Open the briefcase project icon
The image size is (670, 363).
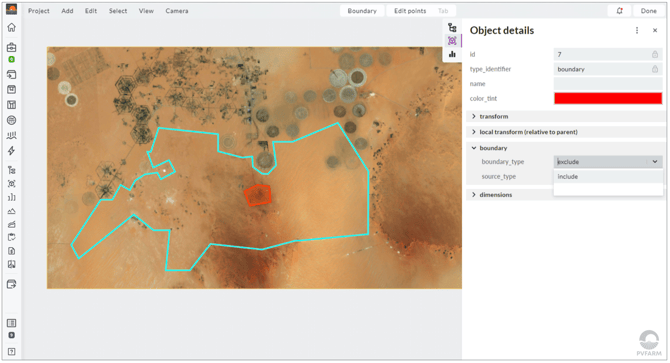pyautogui.click(x=12, y=47)
